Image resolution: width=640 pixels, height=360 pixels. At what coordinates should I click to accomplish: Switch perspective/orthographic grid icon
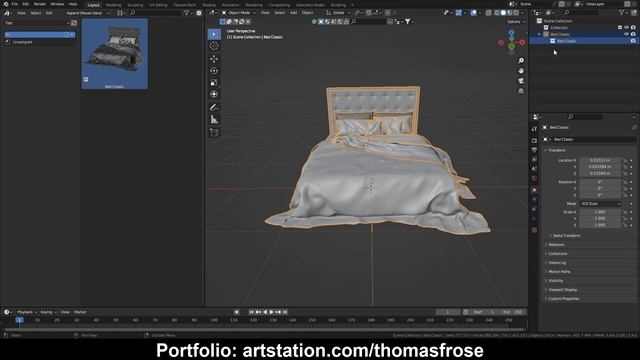pyautogui.click(x=521, y=91)
